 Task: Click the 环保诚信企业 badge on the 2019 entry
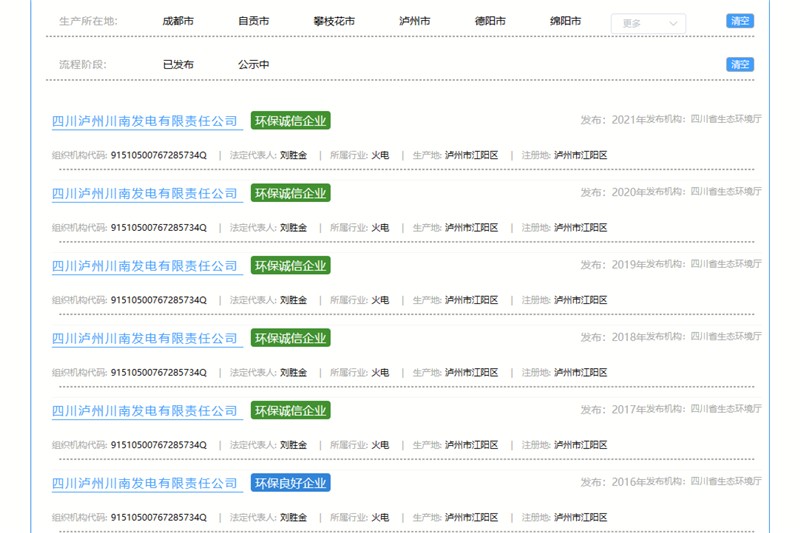pos(290,266)
